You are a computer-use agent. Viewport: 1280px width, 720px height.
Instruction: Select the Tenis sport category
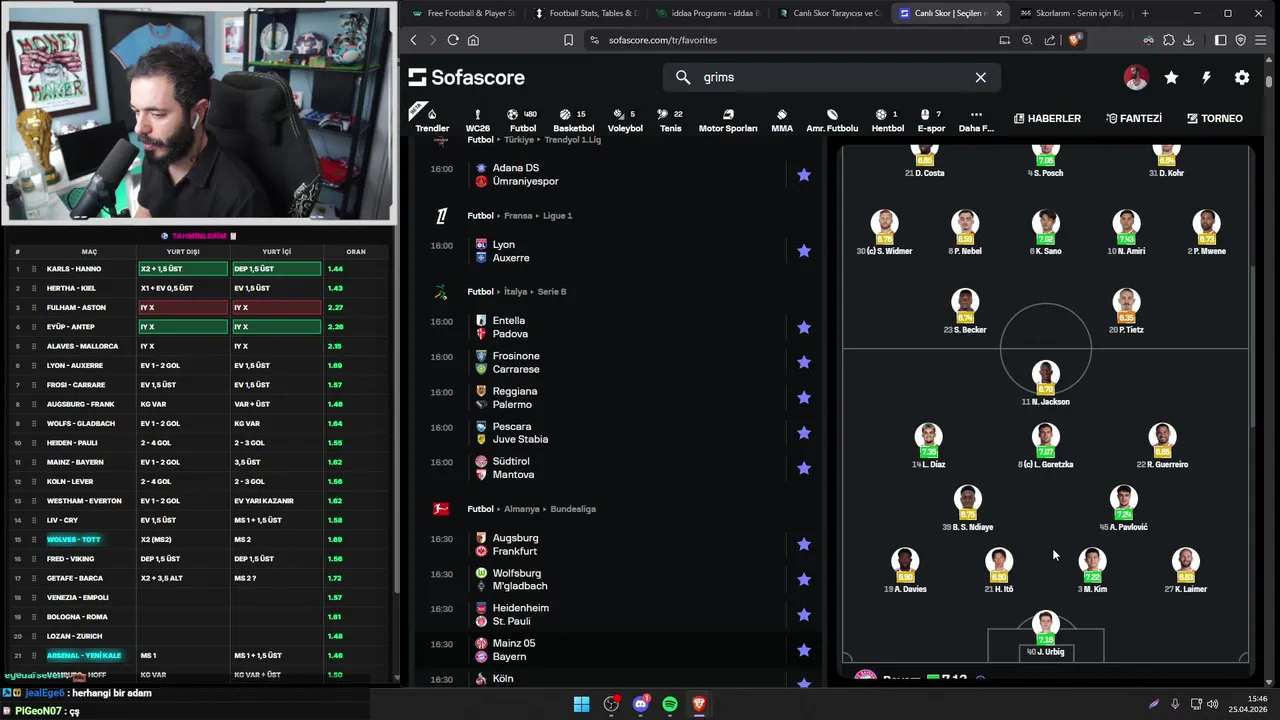click(671, 120)
